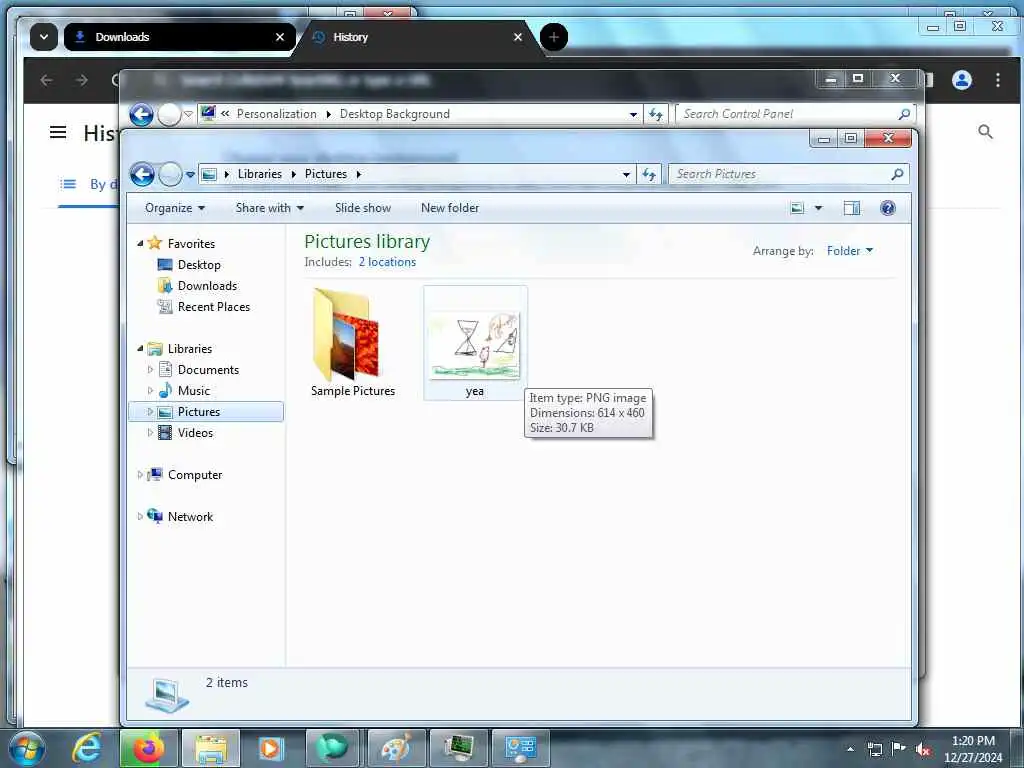The image size is (1024, 768).
Task: Open the History page hamburger menu
Action: coord(58,133)
